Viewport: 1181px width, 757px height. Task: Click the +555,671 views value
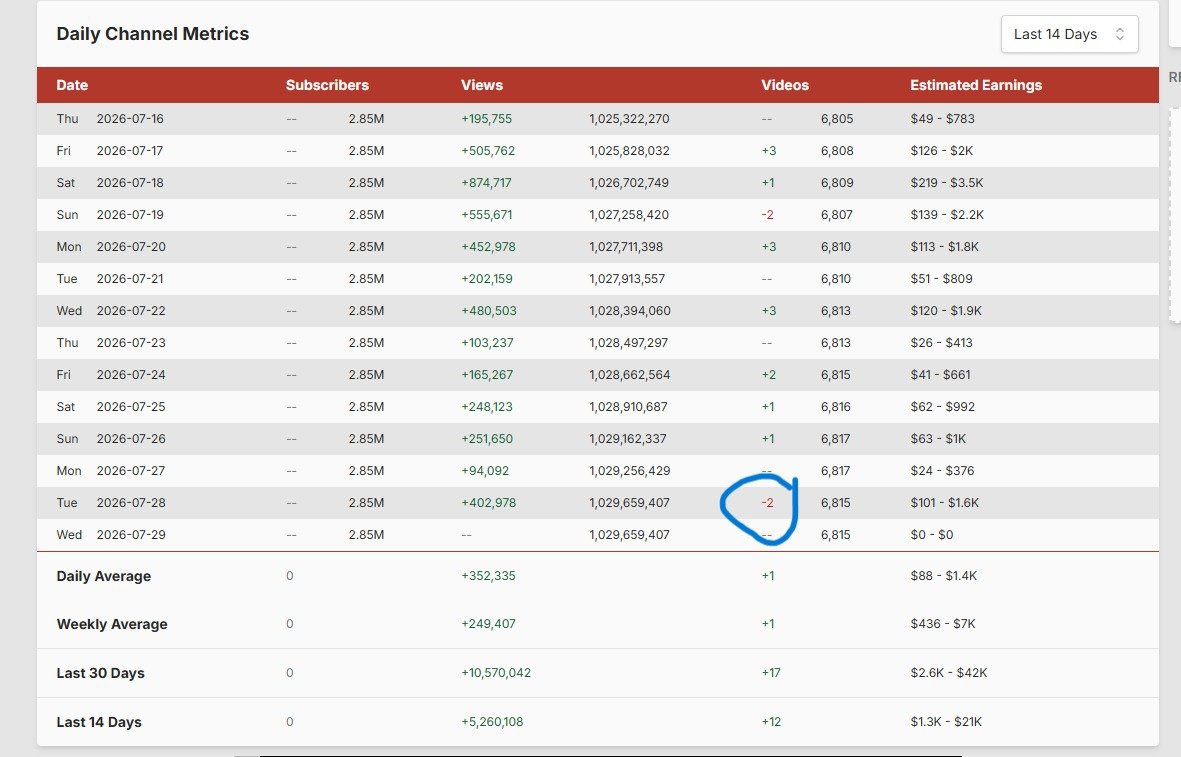tap(487, 215)
